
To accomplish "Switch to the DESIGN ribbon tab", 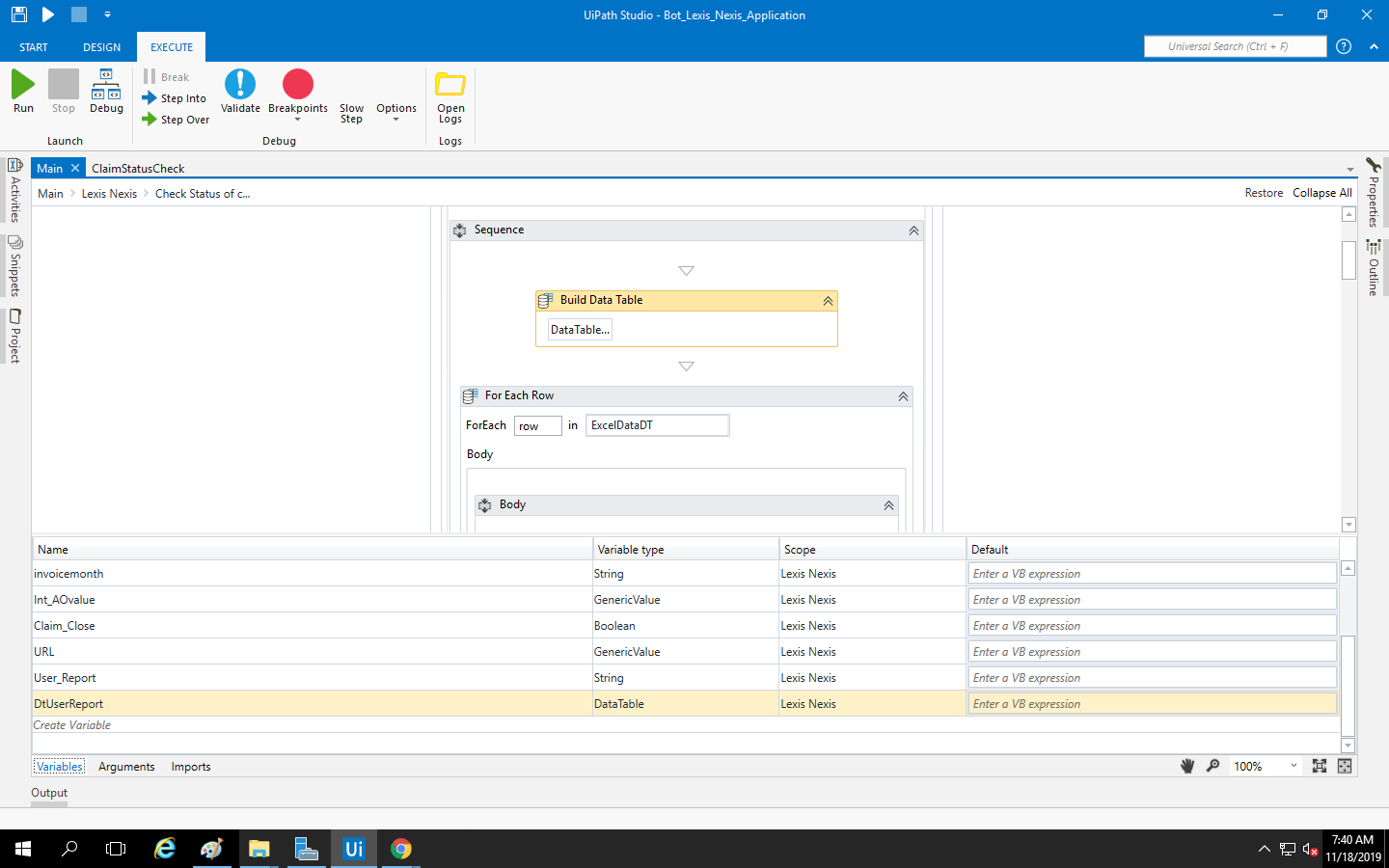I will coord(102,47).
